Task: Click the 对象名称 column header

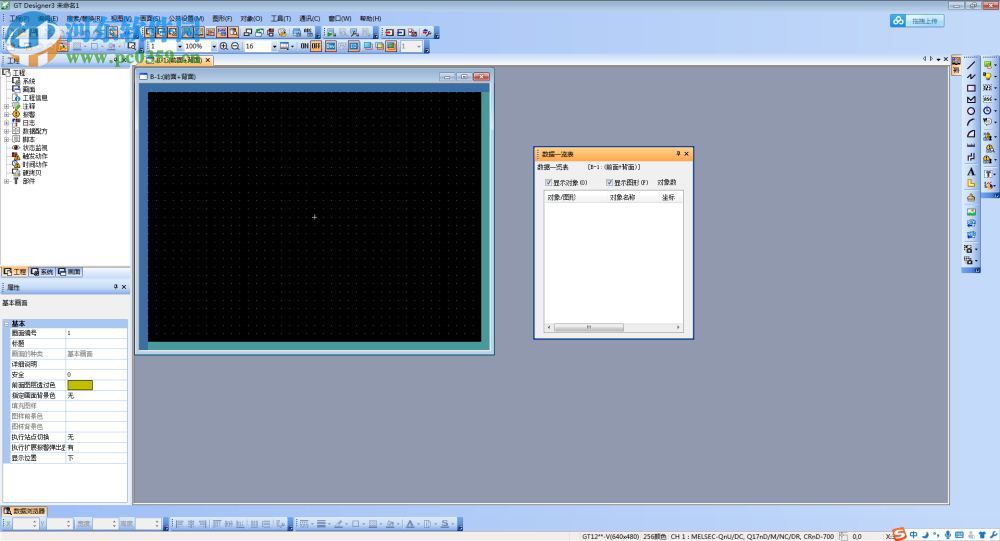Action: [x=622, y=198]
